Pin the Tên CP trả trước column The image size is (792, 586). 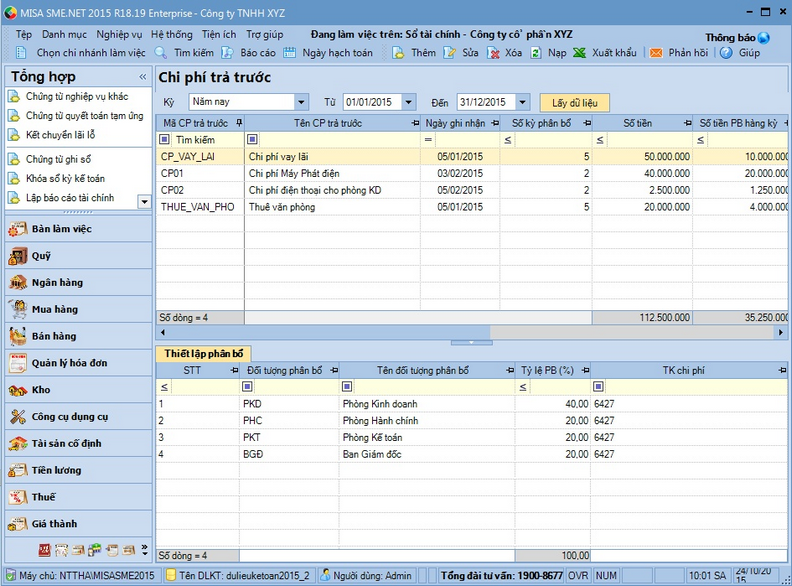click(x=415, y=123)
